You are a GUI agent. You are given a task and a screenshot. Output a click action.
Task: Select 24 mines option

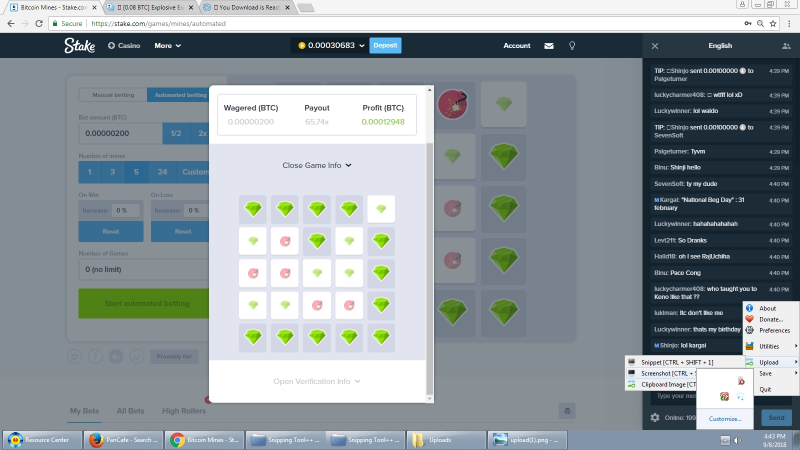coord(162,172)
